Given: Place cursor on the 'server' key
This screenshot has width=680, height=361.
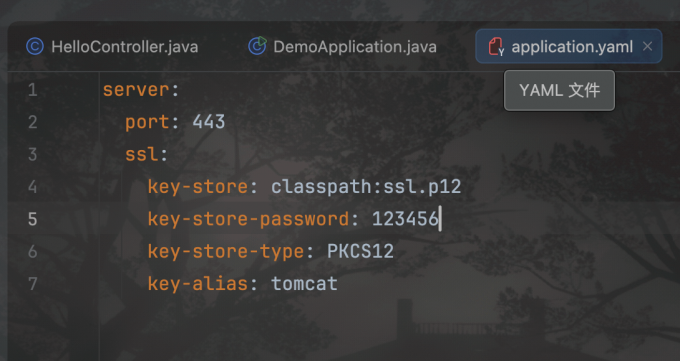Looking at the screenshot, I should pyautogui.click(x=136, y=90).
